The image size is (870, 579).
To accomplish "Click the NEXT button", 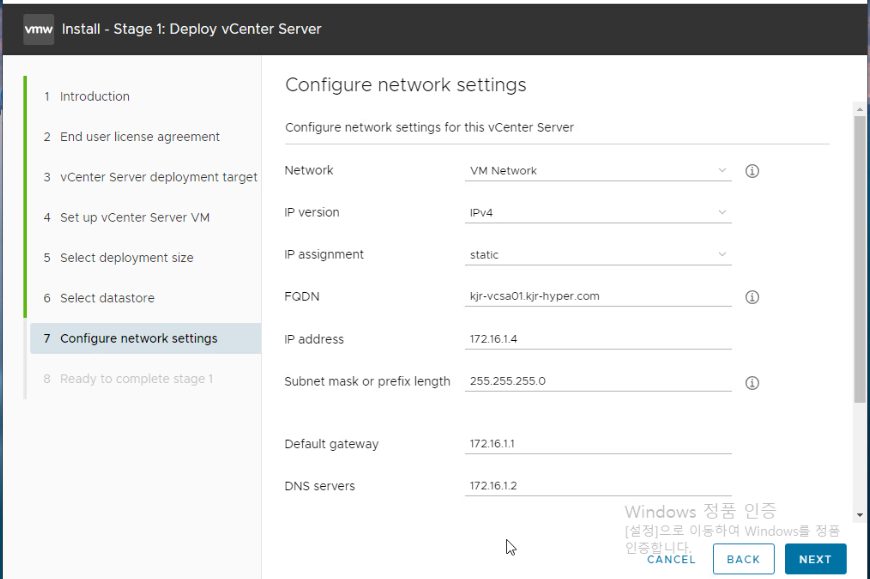I will pyautogui.click(x=815, y=559).
